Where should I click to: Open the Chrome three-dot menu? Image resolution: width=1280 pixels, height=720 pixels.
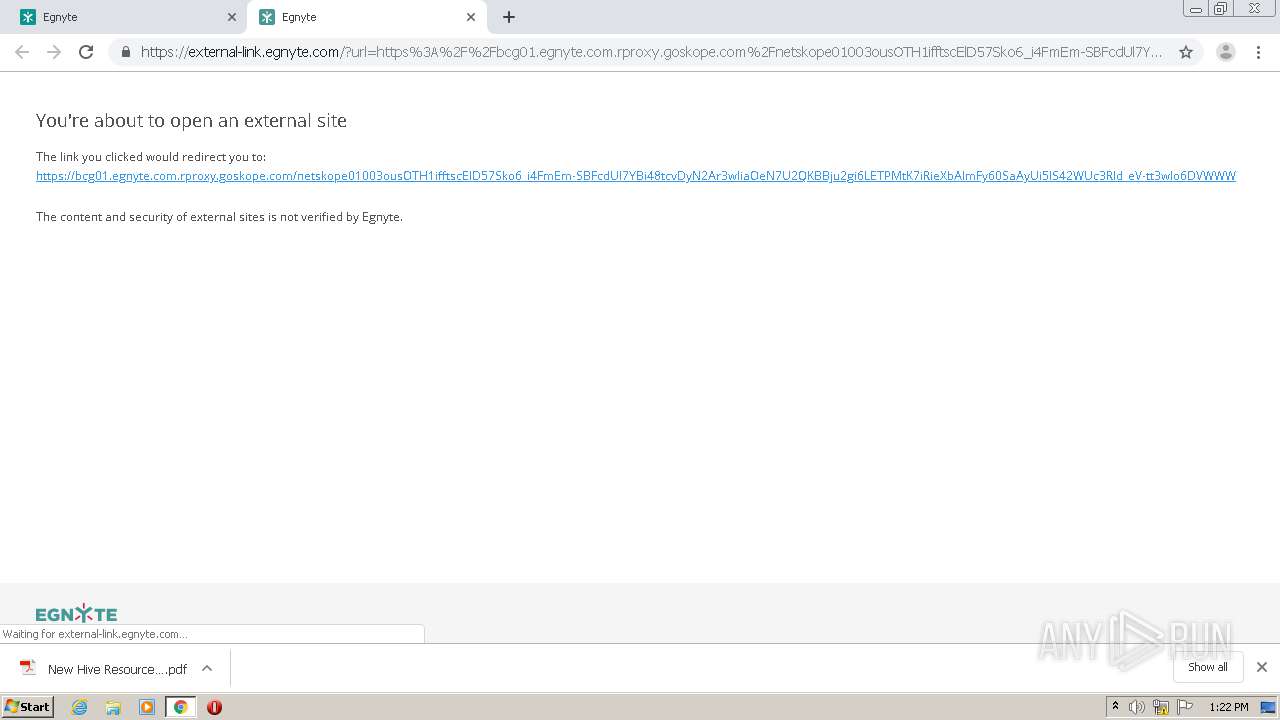[x=1258, y=52]
